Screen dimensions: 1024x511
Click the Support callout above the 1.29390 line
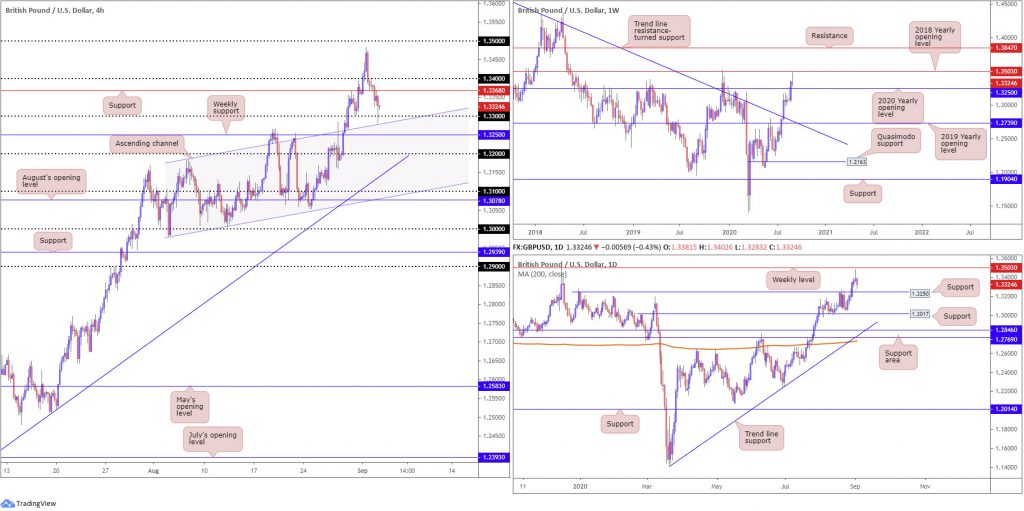pos(54,240)
